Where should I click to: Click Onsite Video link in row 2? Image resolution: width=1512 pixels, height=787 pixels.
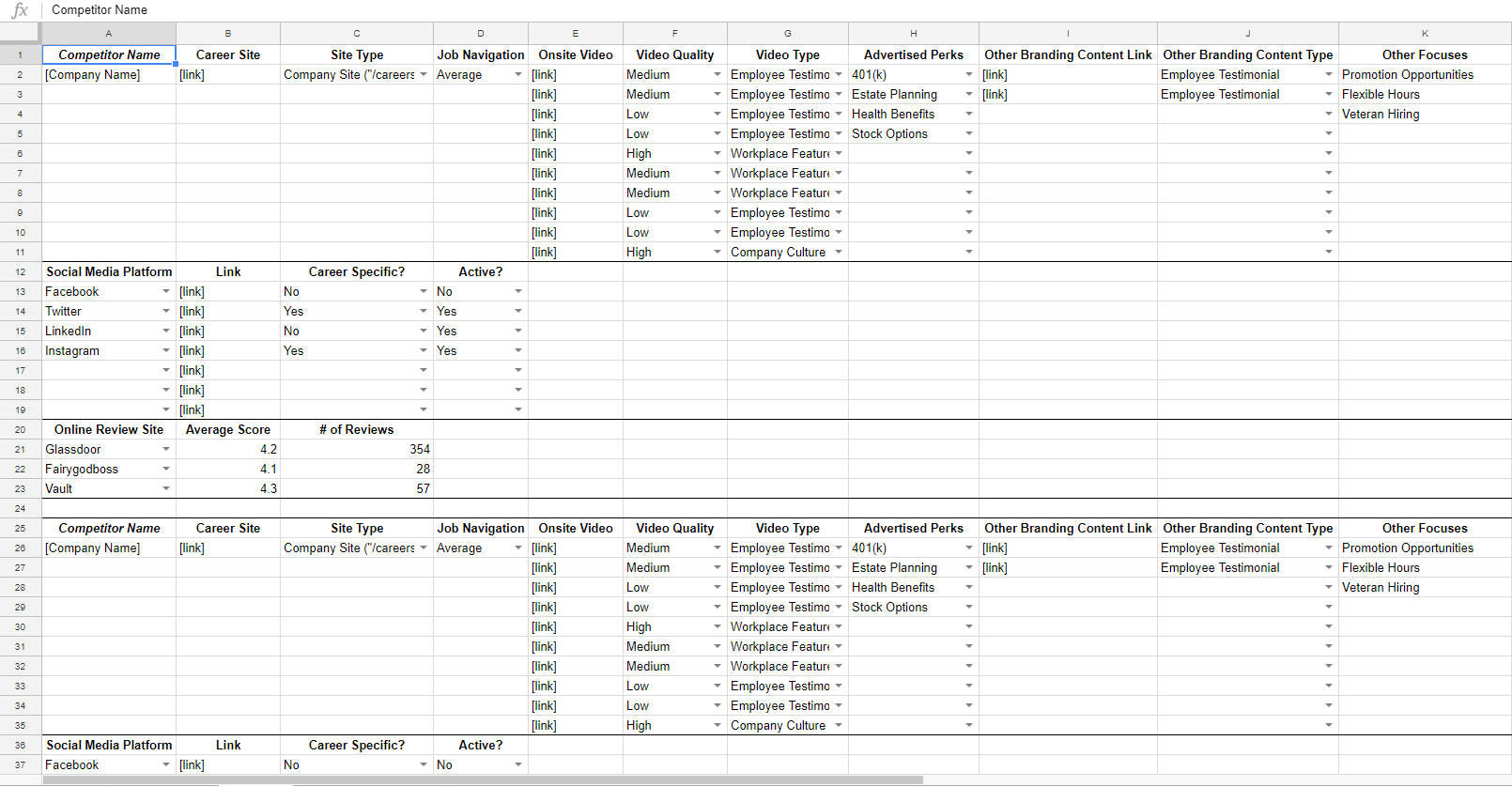point(544,75)
